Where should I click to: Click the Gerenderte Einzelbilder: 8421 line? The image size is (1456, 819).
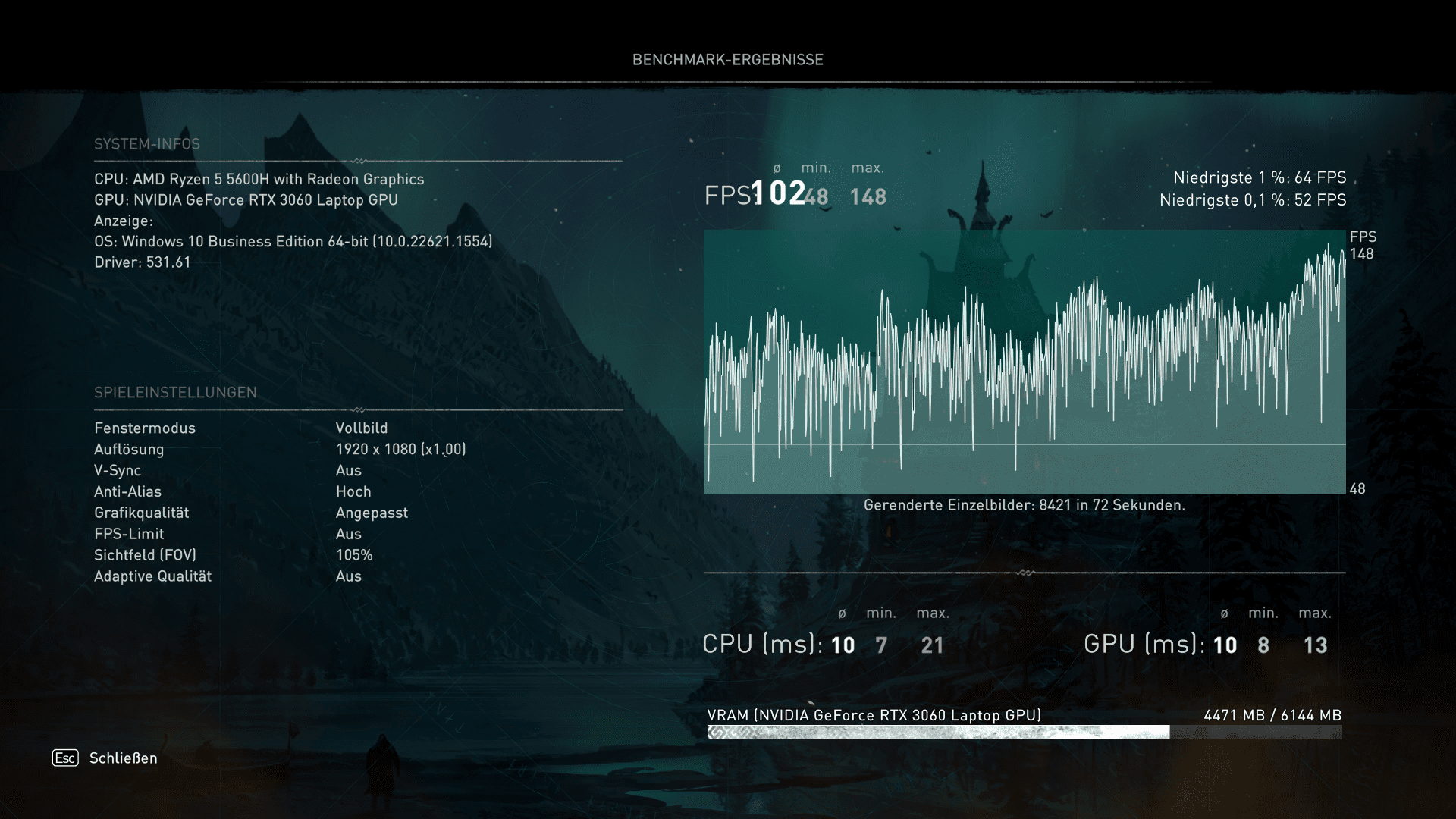click(1025, 505)
